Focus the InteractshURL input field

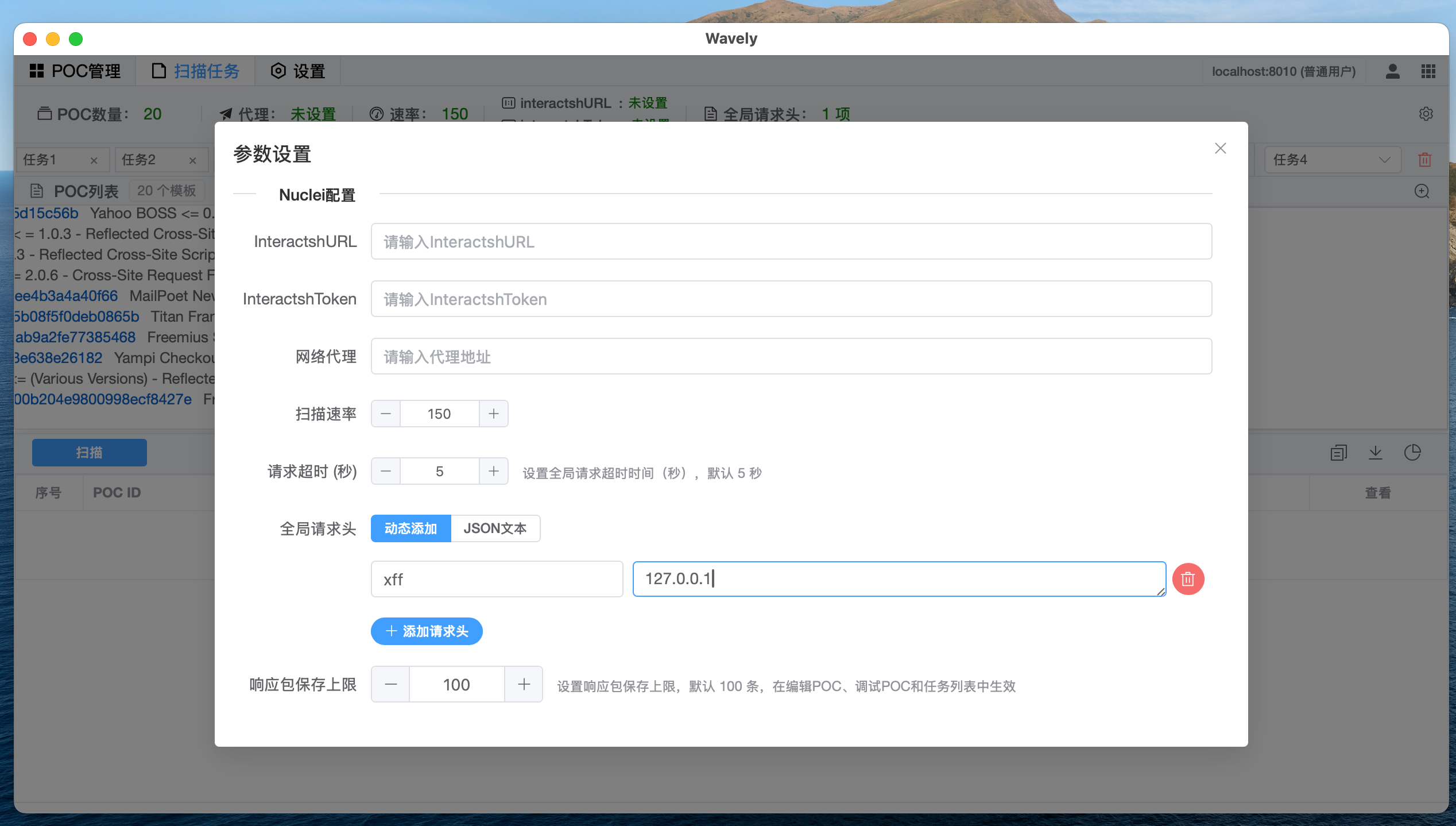(x=791, y=241)
